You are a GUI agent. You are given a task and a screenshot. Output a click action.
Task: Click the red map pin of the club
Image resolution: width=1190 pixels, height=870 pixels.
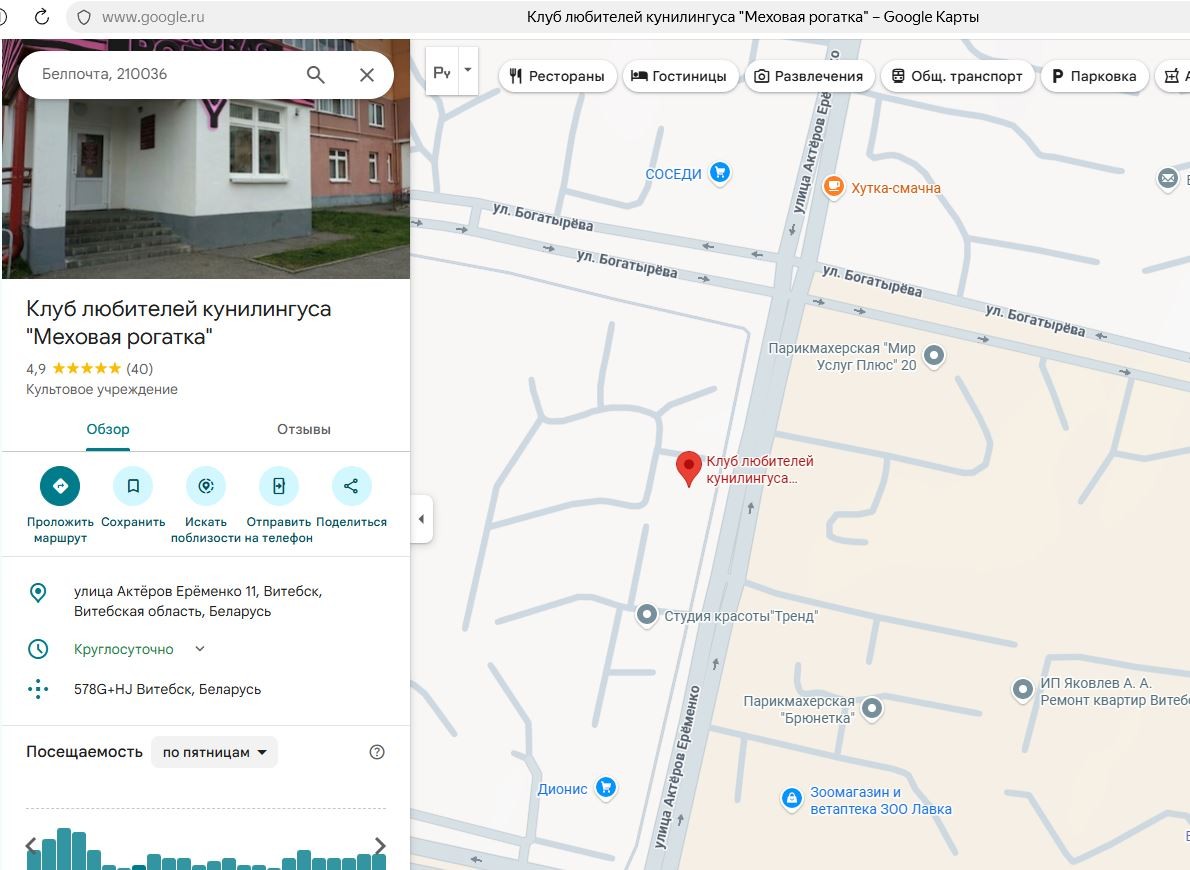[x=688, y=468]
